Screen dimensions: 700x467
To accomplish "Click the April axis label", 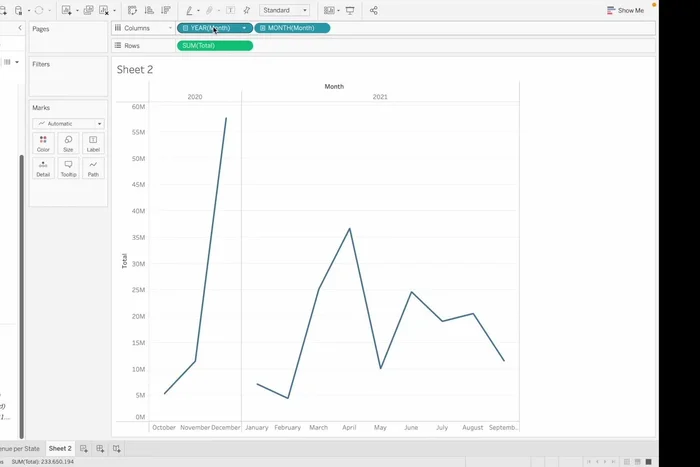I will (349, 427).
